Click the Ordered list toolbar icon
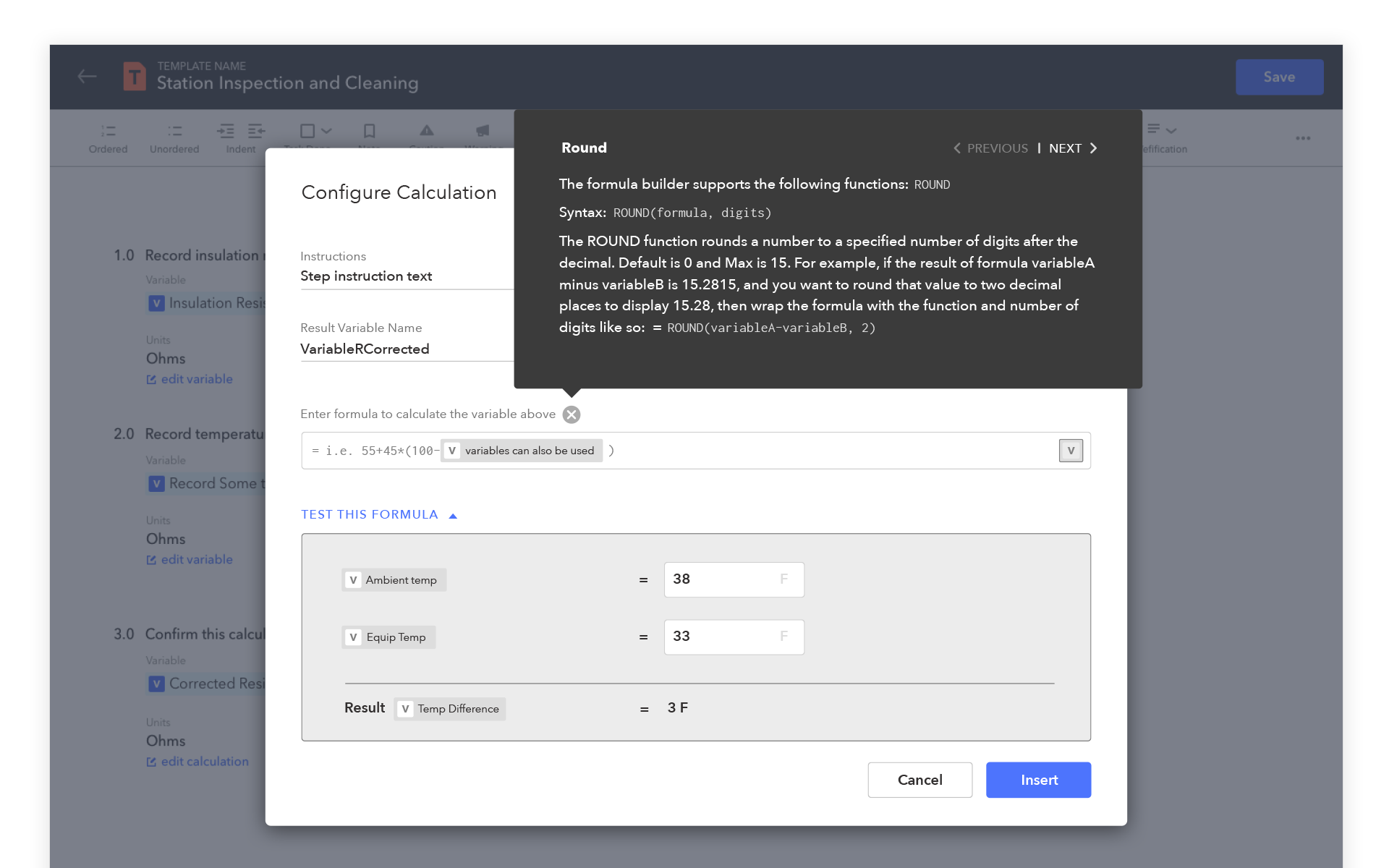 (x=108, y=131)
